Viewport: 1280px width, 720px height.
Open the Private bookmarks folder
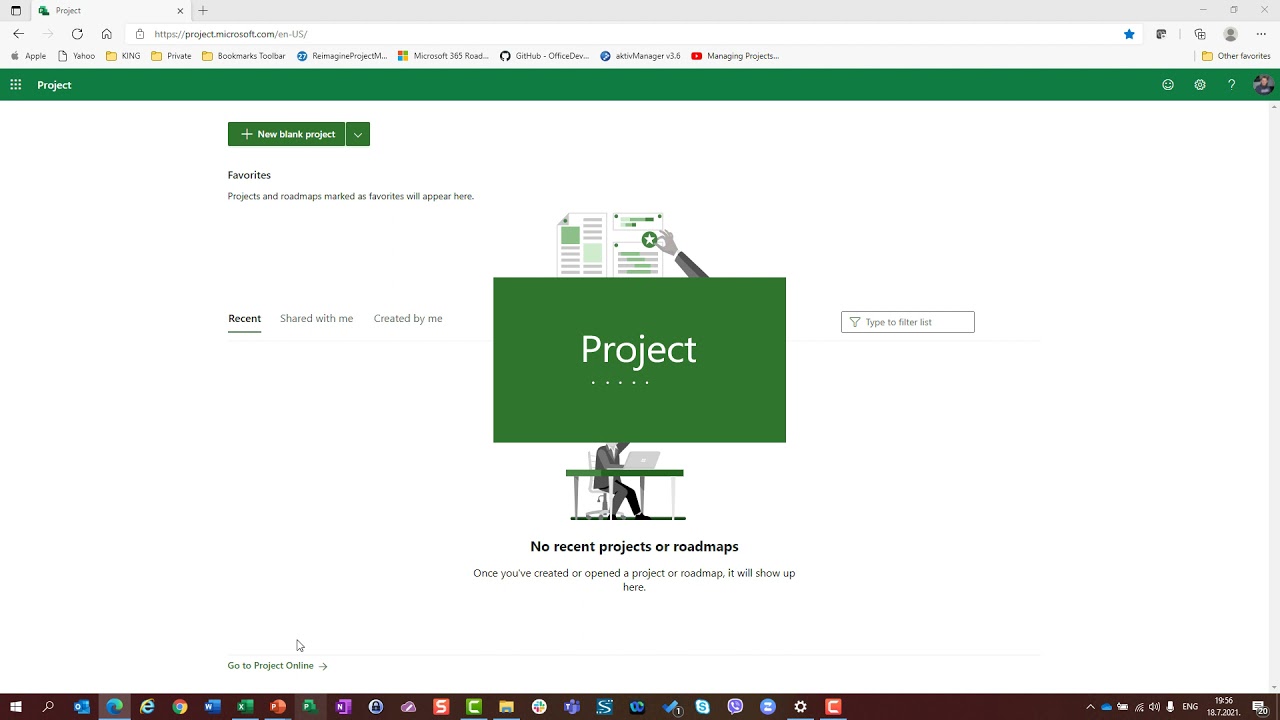pos(171,56)
